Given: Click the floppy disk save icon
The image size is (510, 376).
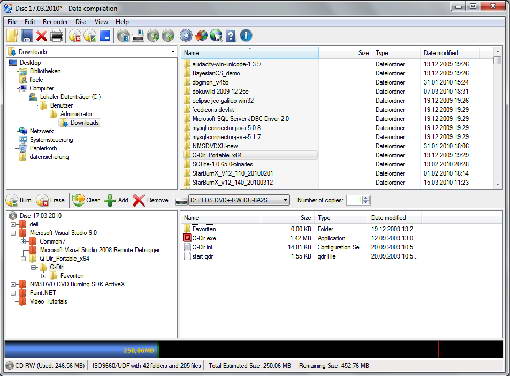Looking at the screenshot, I should (27, 36).
